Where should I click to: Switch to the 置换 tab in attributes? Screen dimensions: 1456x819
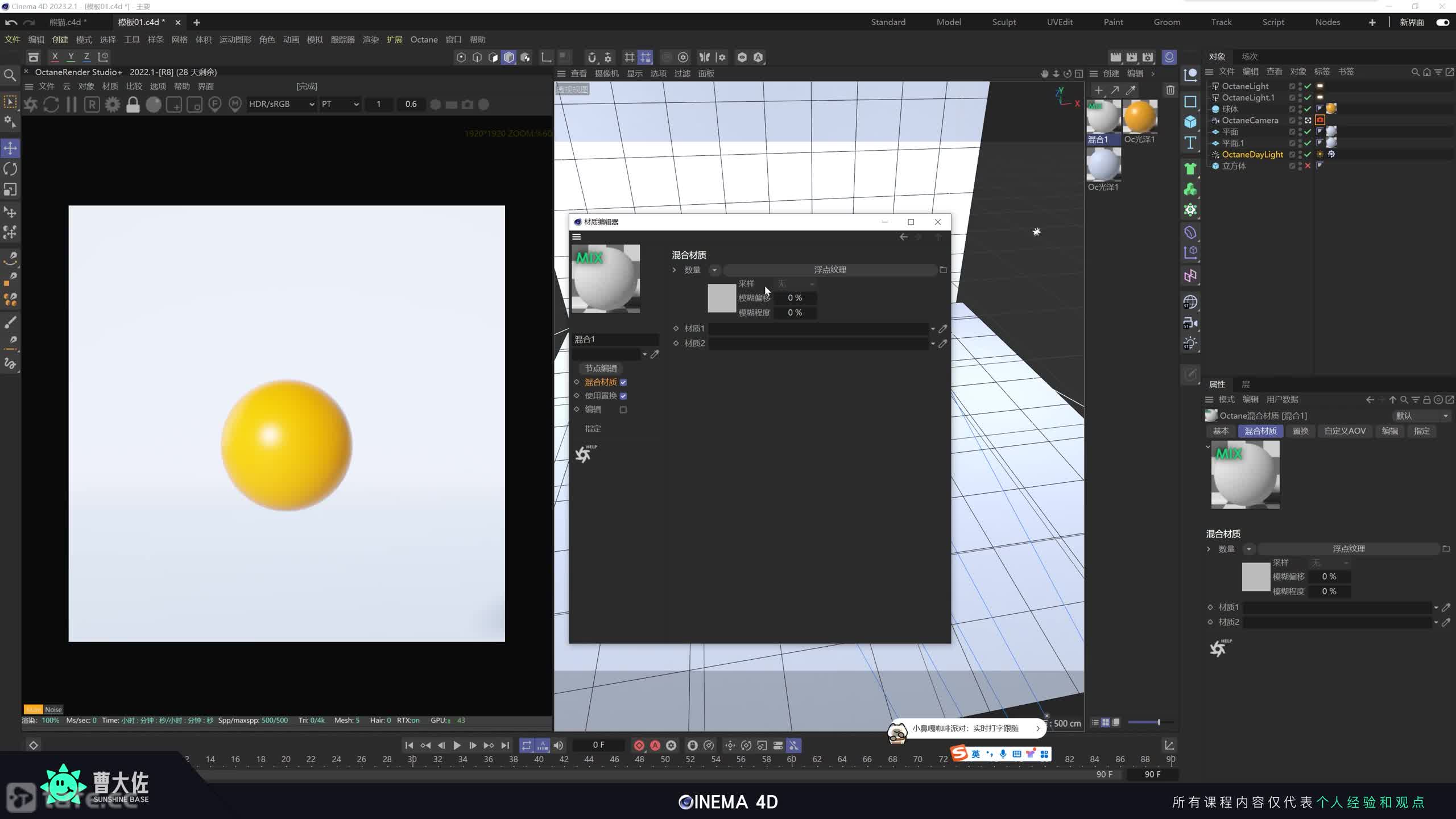point(1300,431)
